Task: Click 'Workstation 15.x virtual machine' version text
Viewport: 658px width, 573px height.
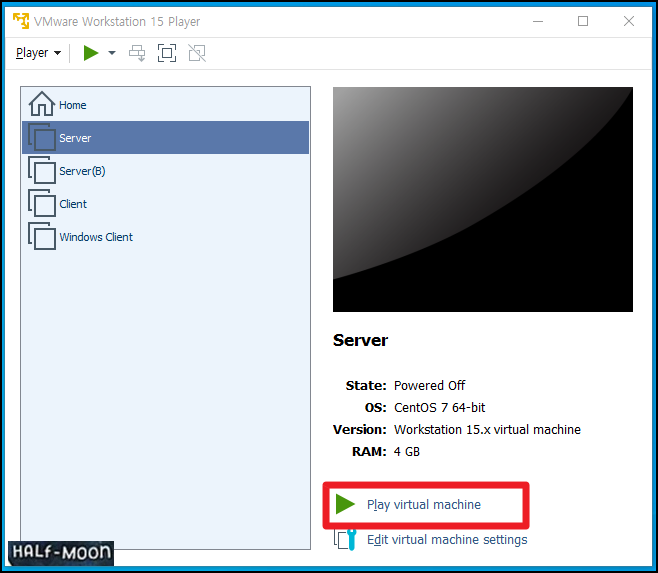Action: point(487,429)
